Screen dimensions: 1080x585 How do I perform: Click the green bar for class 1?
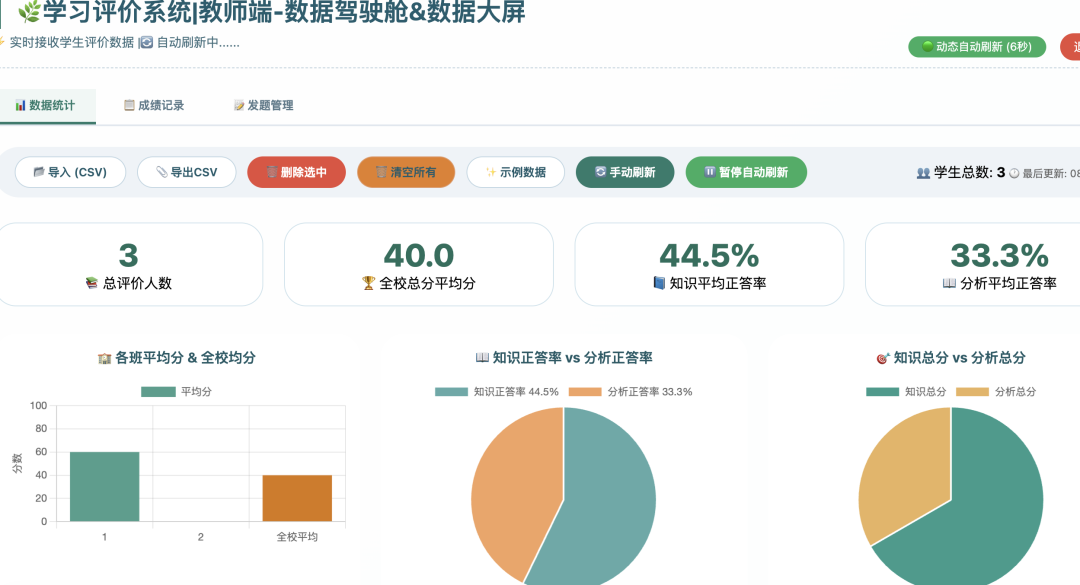105,486
